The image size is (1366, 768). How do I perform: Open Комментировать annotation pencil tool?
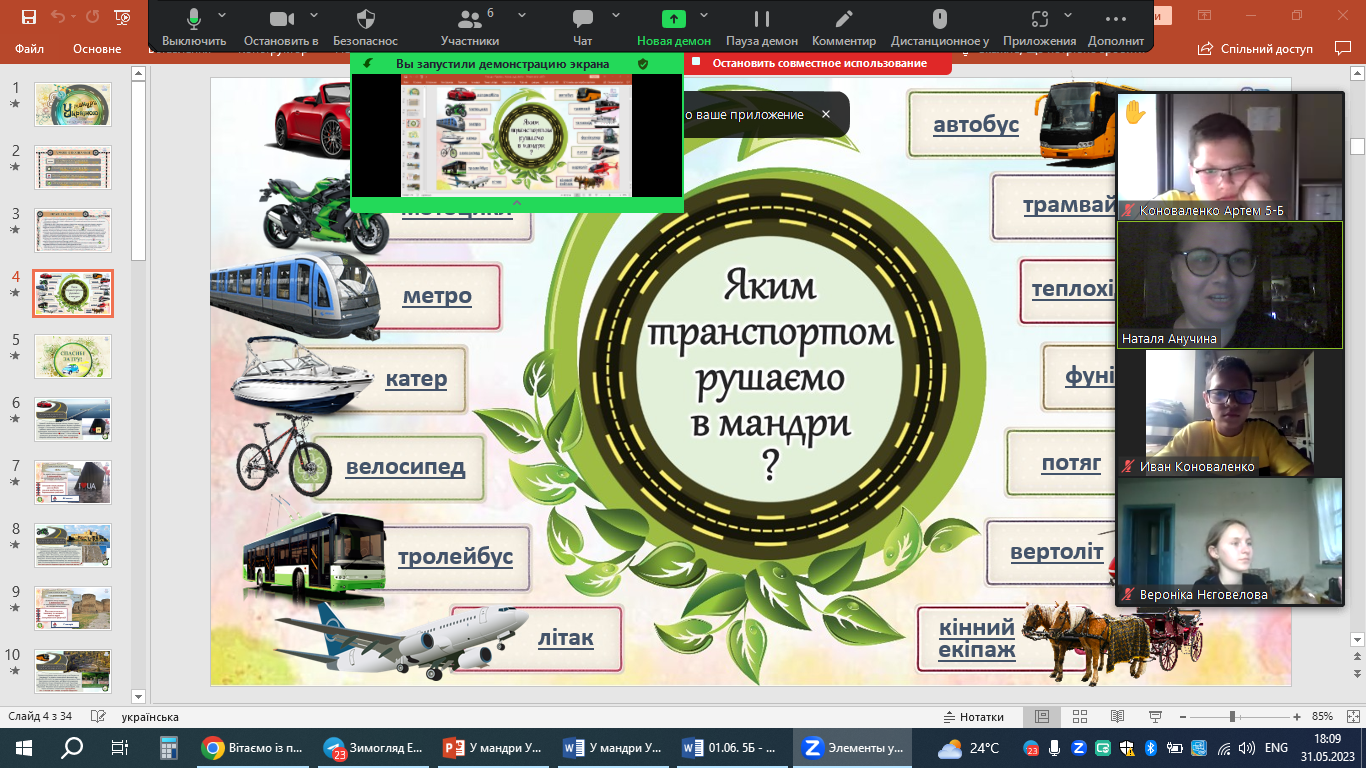(844, 26)
